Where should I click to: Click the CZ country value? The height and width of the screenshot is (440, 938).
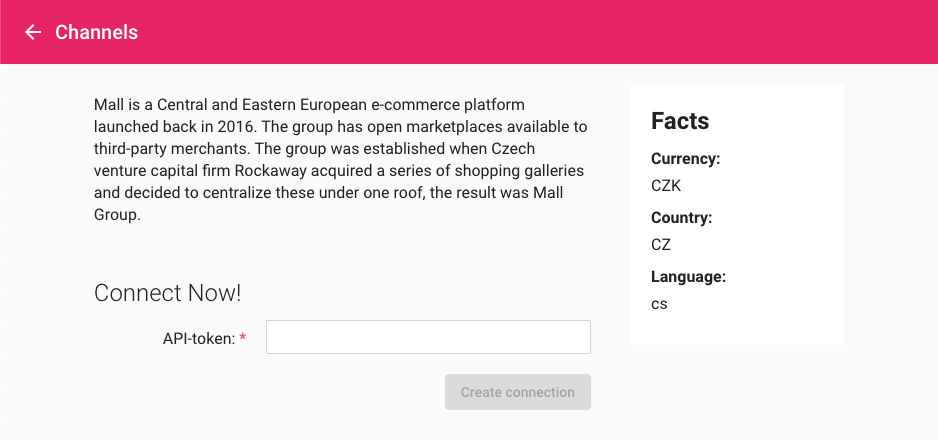(661, 245)
